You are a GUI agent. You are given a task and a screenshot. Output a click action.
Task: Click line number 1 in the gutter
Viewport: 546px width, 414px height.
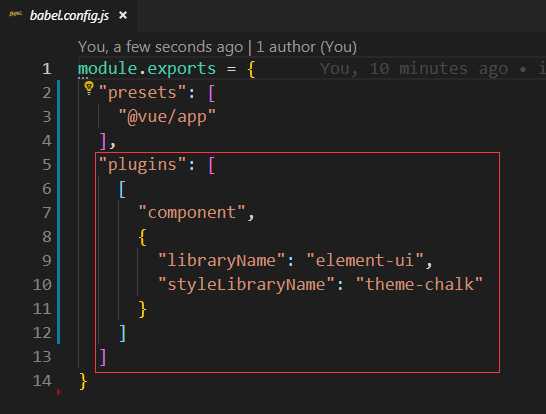(47, 69)
